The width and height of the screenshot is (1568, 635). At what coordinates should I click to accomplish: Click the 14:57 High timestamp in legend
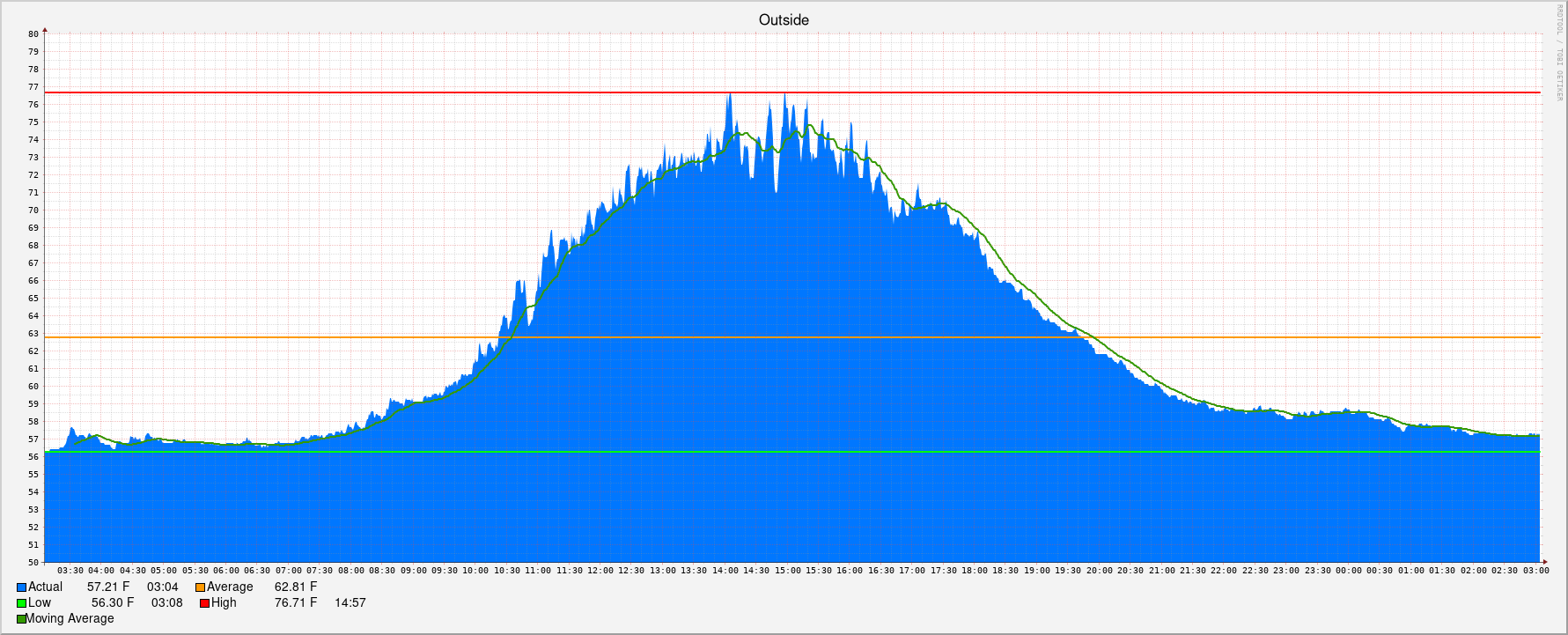click(350, 603)
